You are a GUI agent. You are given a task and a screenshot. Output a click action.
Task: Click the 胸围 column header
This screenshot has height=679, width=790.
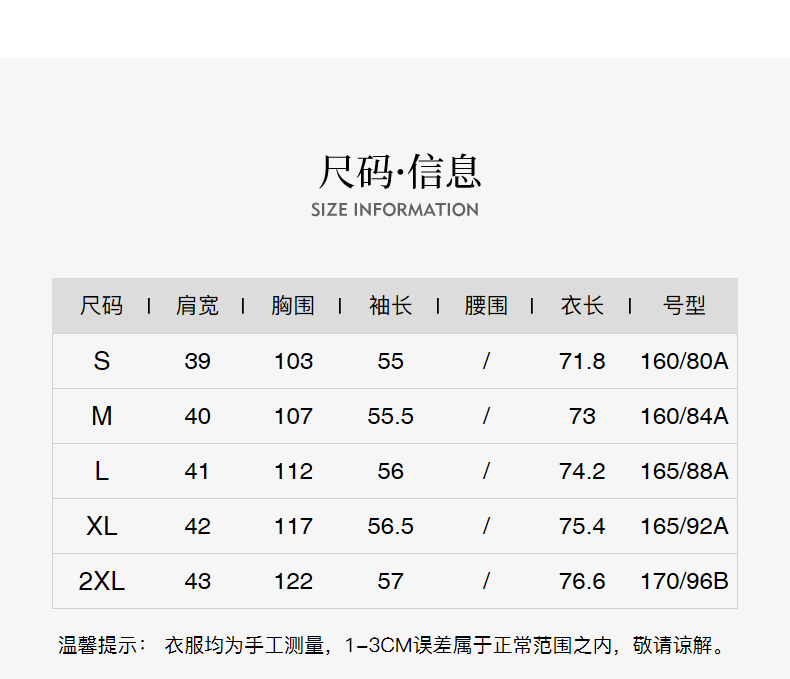pyautogui.click(x=293, y=306)
